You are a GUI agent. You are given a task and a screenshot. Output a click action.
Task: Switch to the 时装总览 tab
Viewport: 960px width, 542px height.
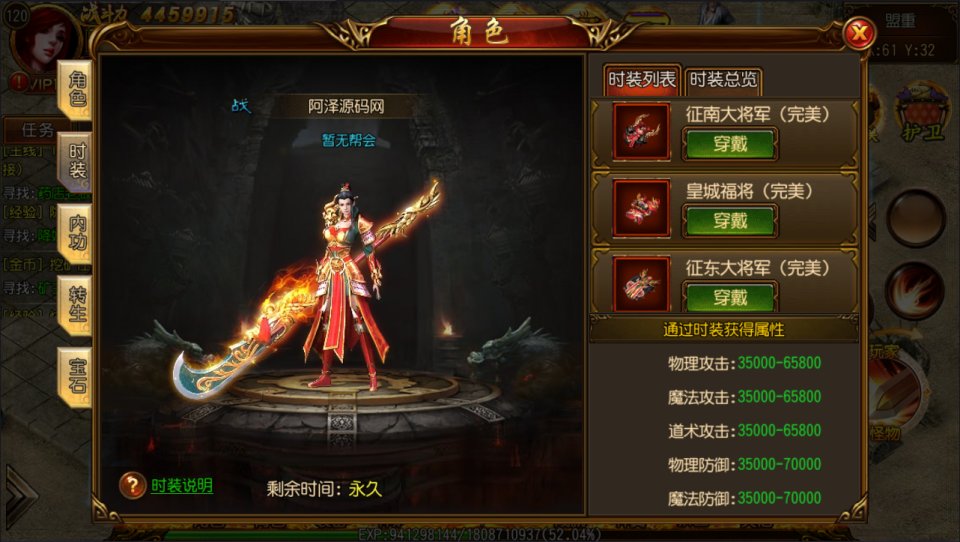coord(723,80)
